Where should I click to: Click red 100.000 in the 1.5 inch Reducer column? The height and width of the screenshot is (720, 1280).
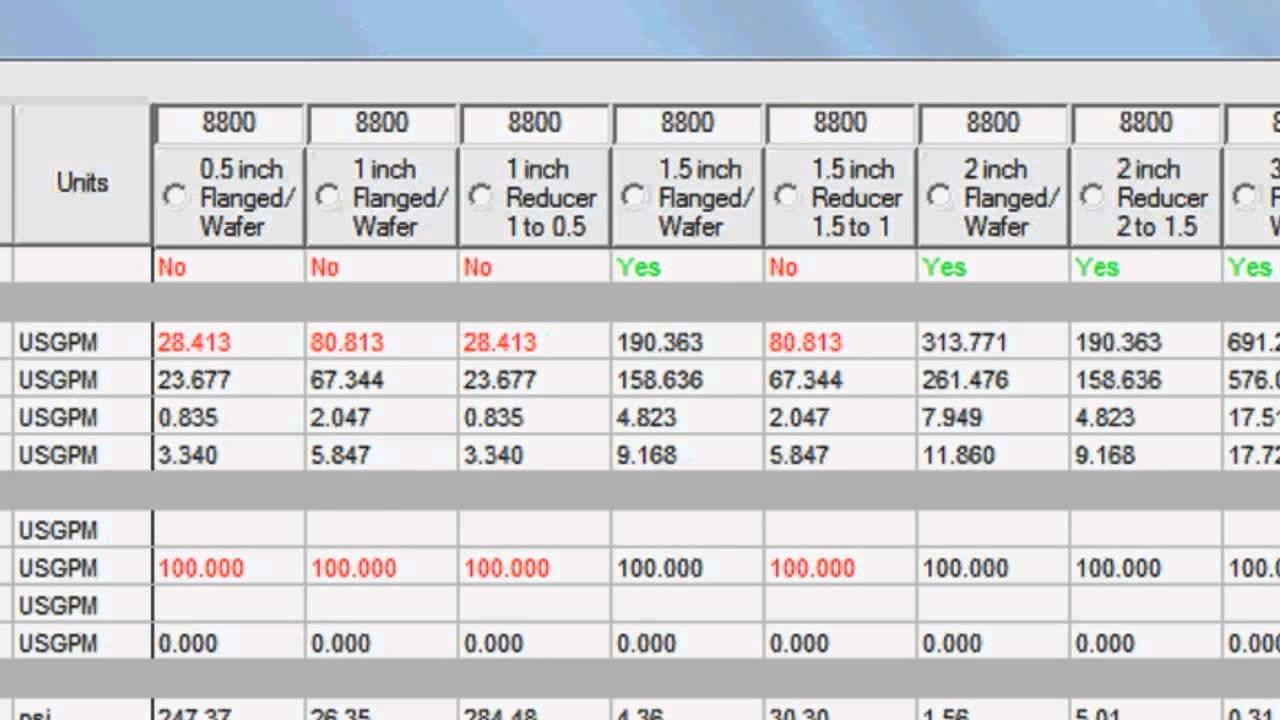pyautogui.click(x=813, y=569)
